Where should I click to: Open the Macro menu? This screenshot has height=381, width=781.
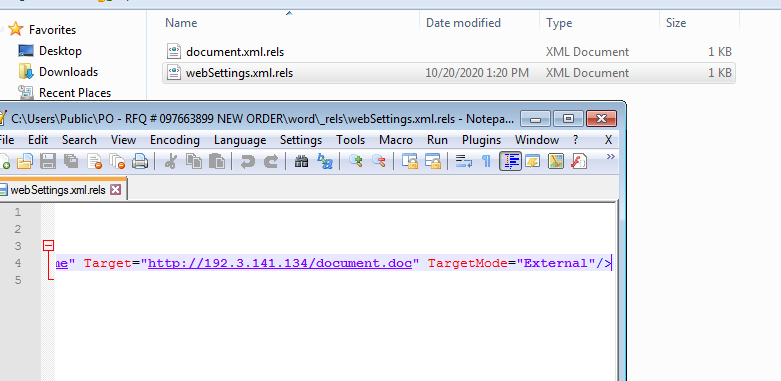tap(396, 140)
